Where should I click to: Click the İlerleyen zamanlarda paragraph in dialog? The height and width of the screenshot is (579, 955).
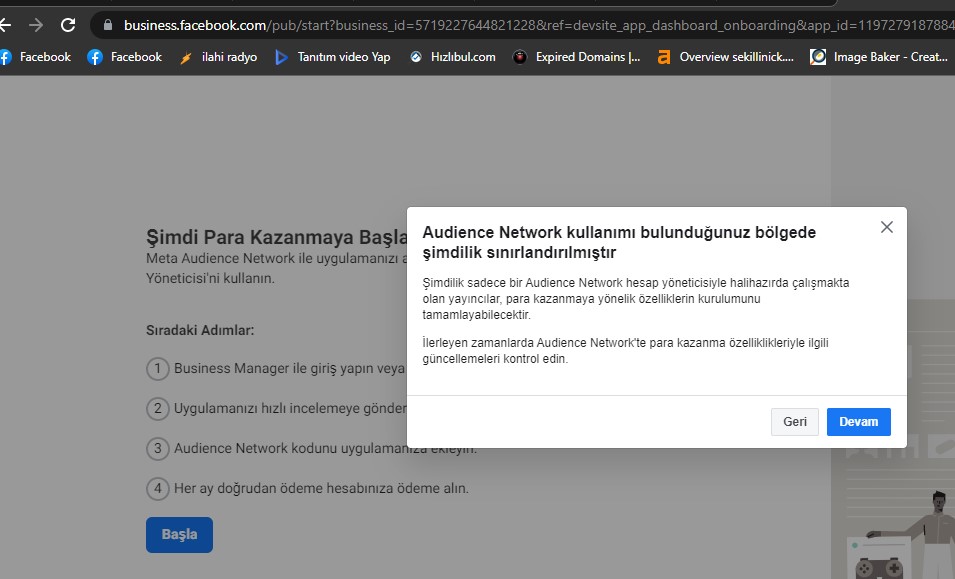(626, 351)
